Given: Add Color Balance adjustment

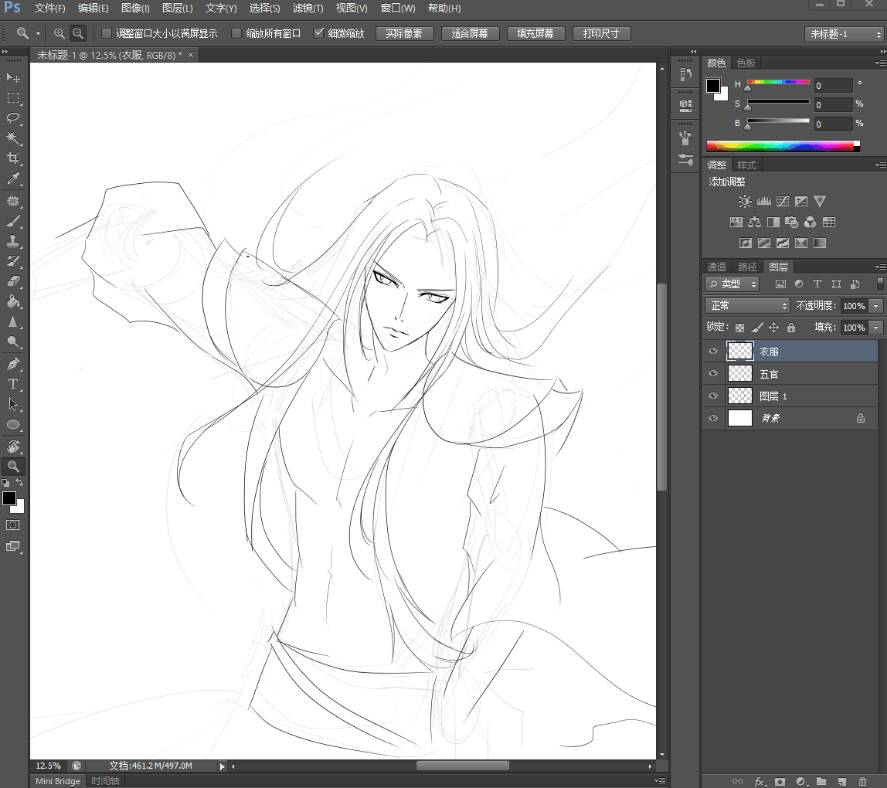Looking at the screenshot, I should (x=754, y=222).
